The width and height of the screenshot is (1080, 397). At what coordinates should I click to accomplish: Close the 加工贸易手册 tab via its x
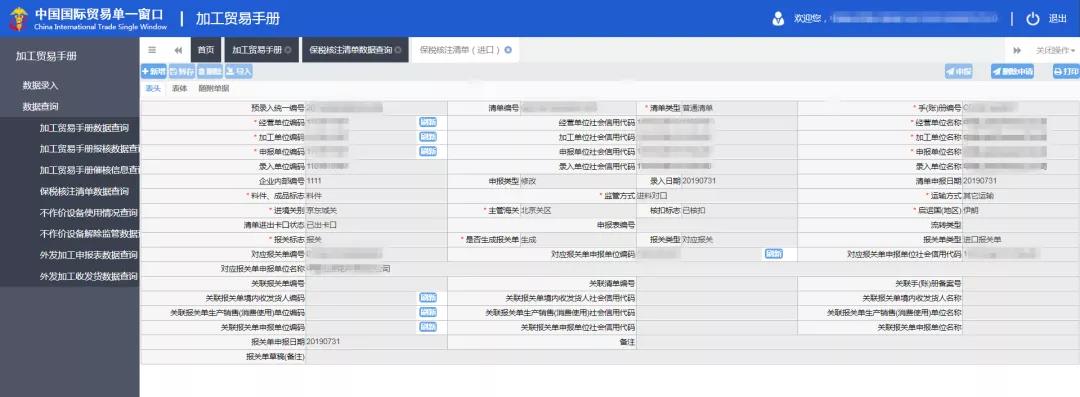288,50
